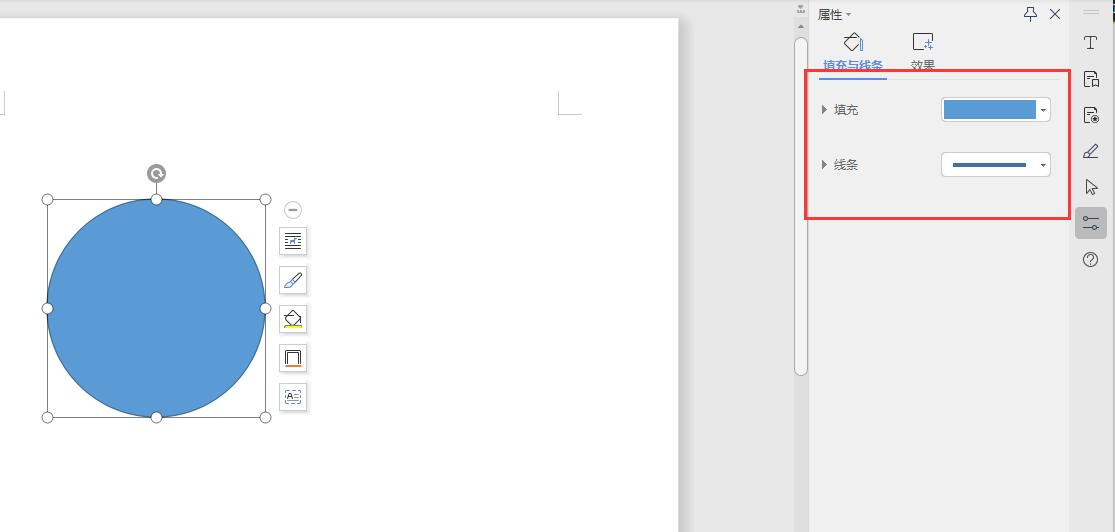This screenshot has width=1115, height=532.
Task: Select the shape style brush icon
Action: (293, 280)
